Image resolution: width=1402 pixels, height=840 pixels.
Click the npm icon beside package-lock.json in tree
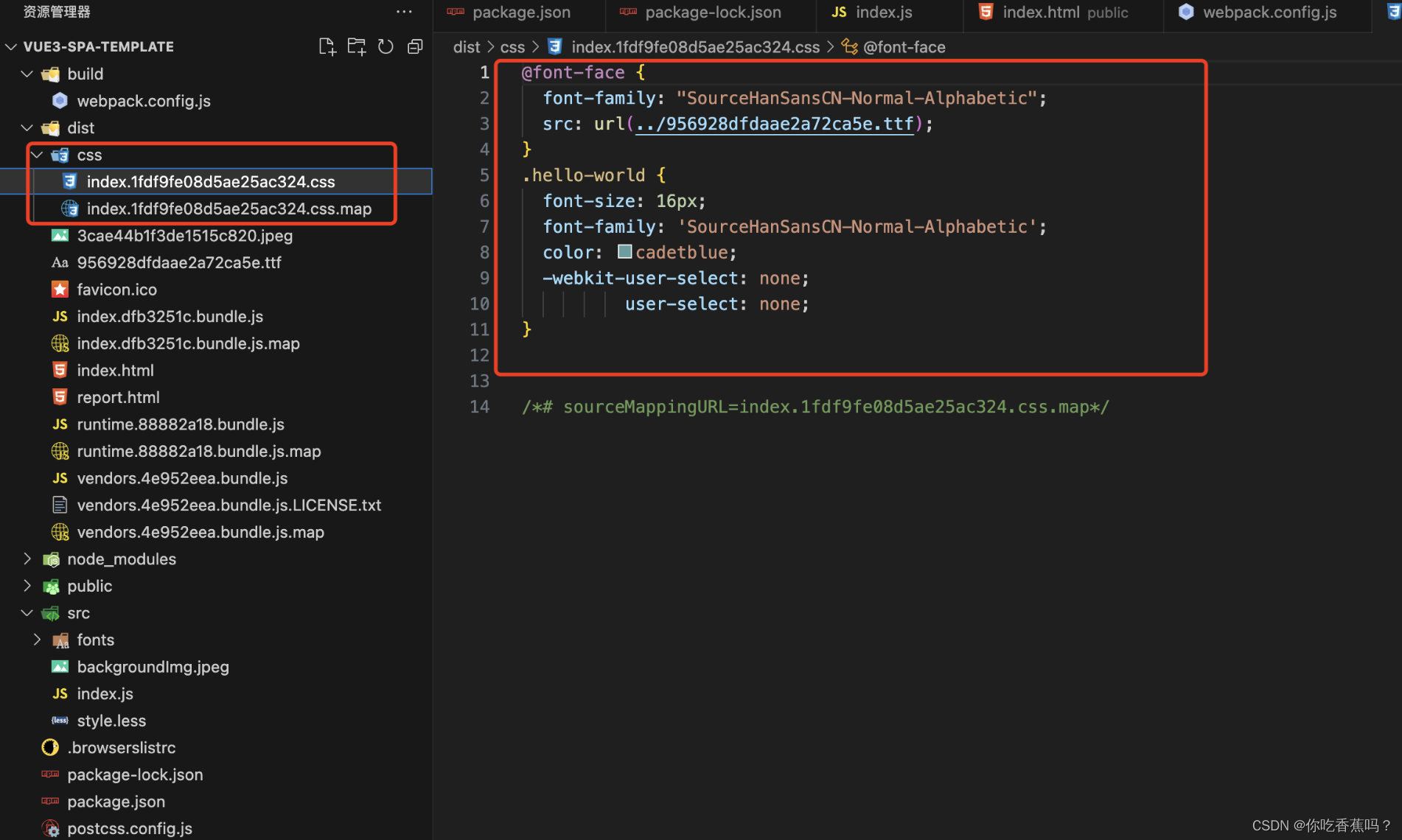tap(50, 774)
